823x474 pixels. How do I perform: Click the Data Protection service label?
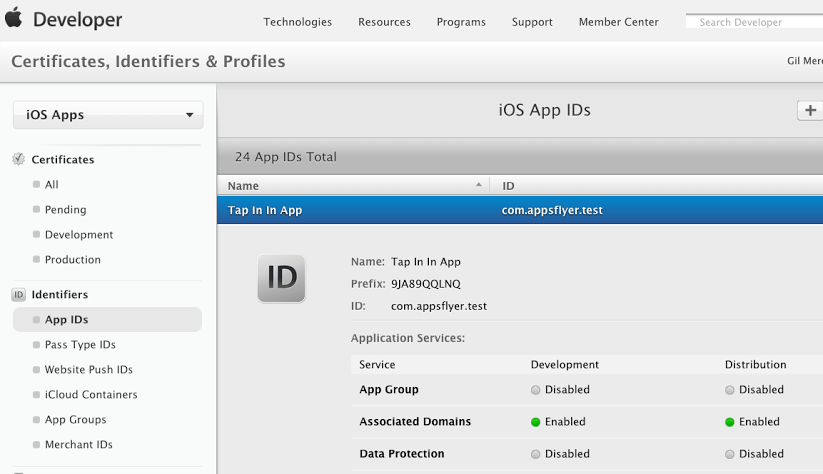402,454
